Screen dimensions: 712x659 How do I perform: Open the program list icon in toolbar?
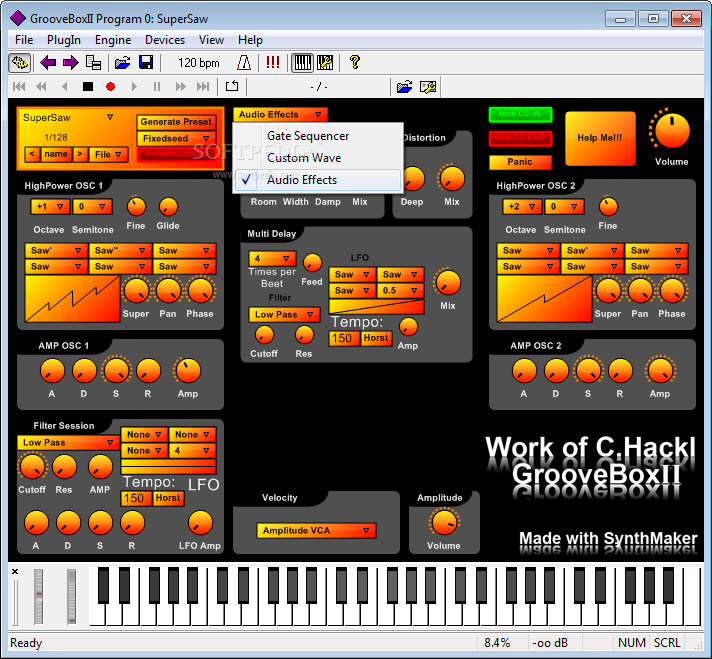click(93, 63)
